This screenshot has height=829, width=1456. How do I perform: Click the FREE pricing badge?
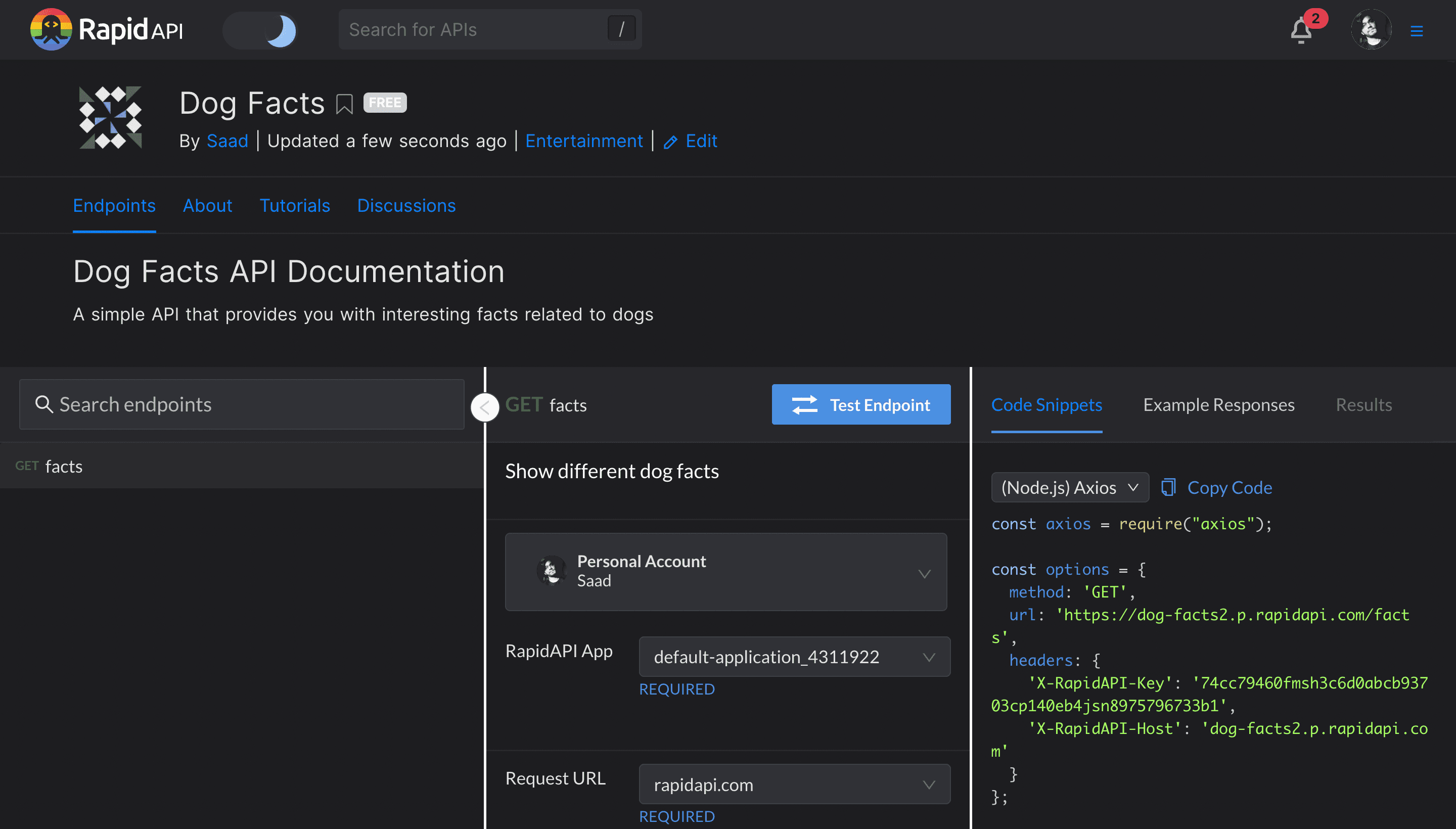pyautogui.click(x=385, y=103)
